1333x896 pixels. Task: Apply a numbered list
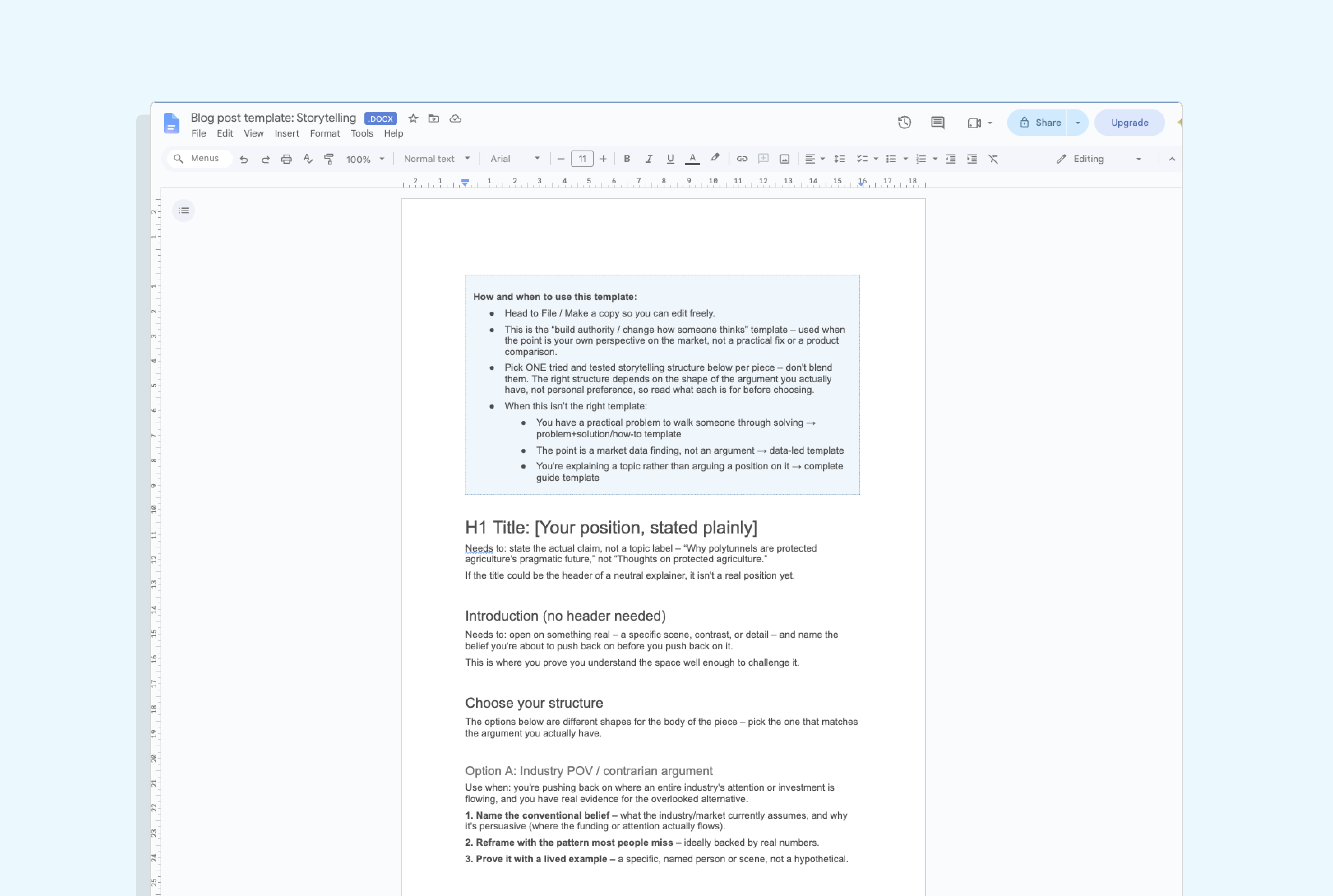921,159
